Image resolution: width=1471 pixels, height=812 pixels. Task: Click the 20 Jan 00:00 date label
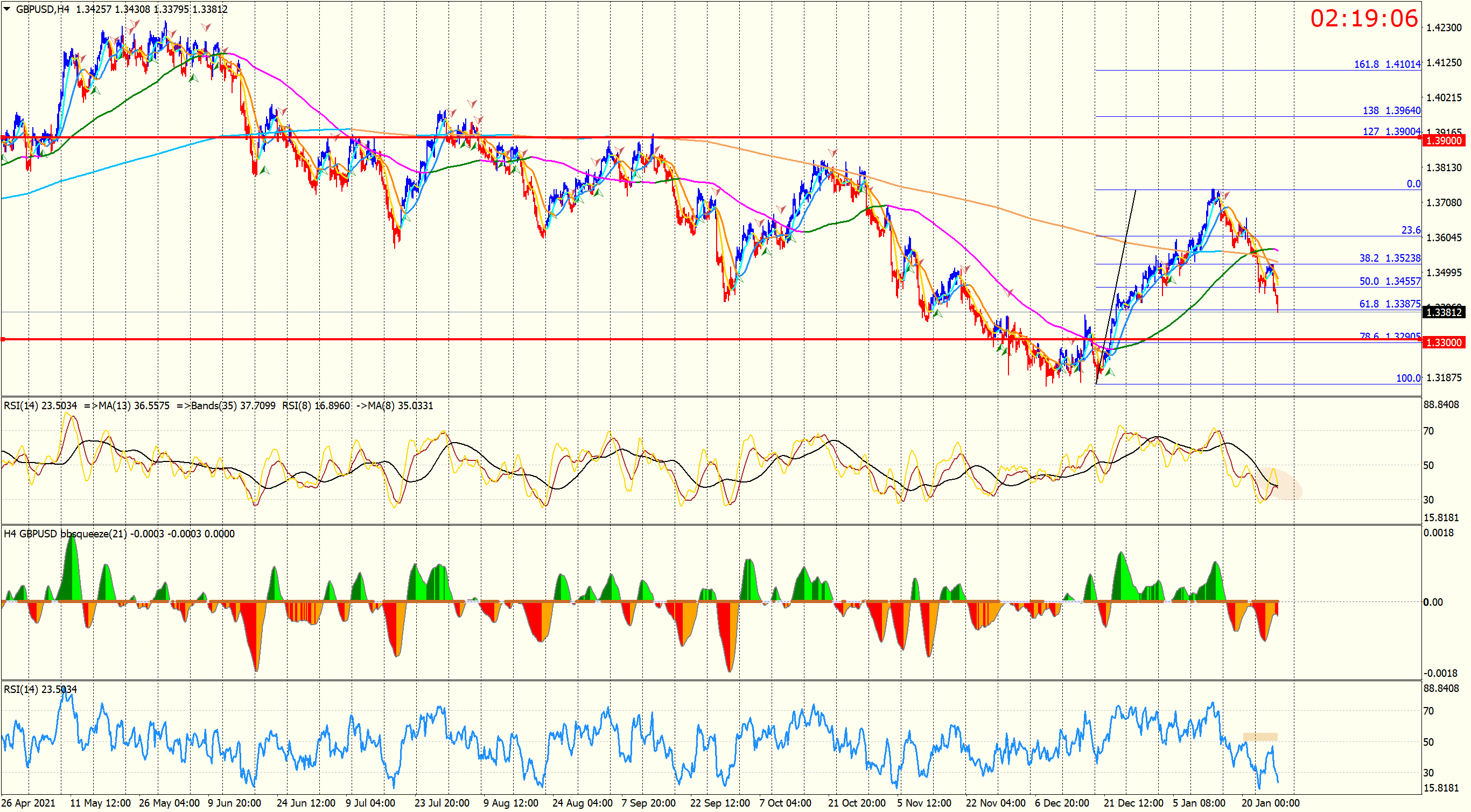[1270, 803]
